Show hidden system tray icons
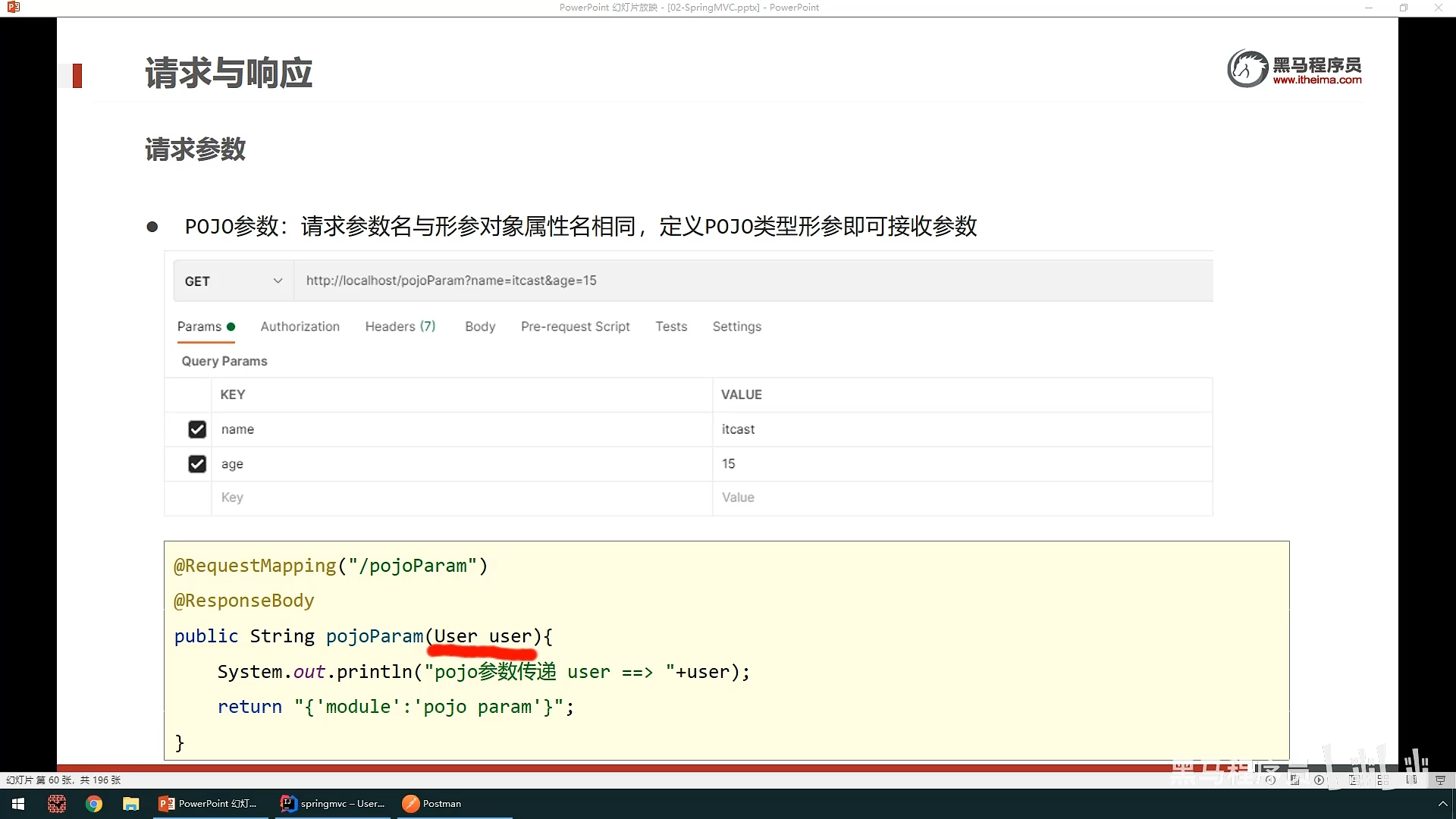1456x819 pixels. point(1442,804)
